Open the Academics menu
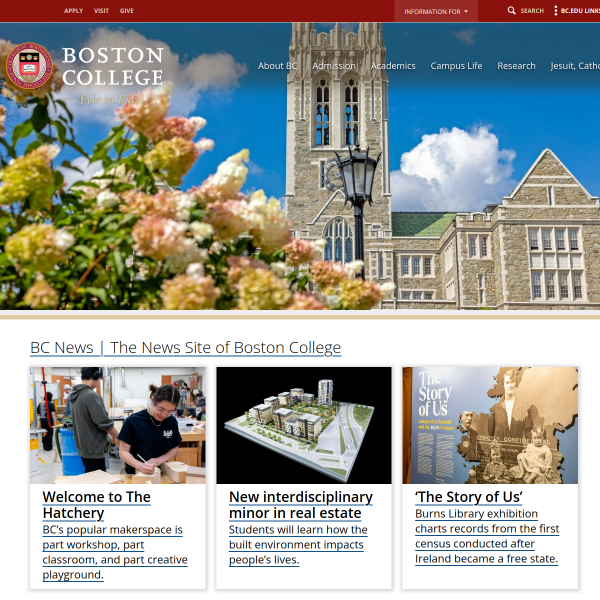Image resolution: width=600 pixels, height=600 pixels. tap(393, 66)
